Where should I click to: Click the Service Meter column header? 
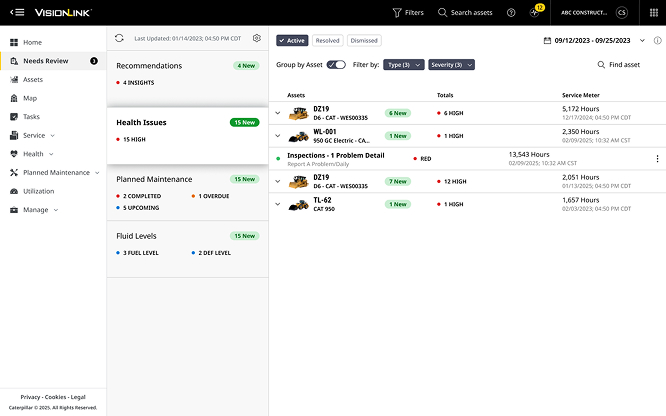click(x=581, y=95)
